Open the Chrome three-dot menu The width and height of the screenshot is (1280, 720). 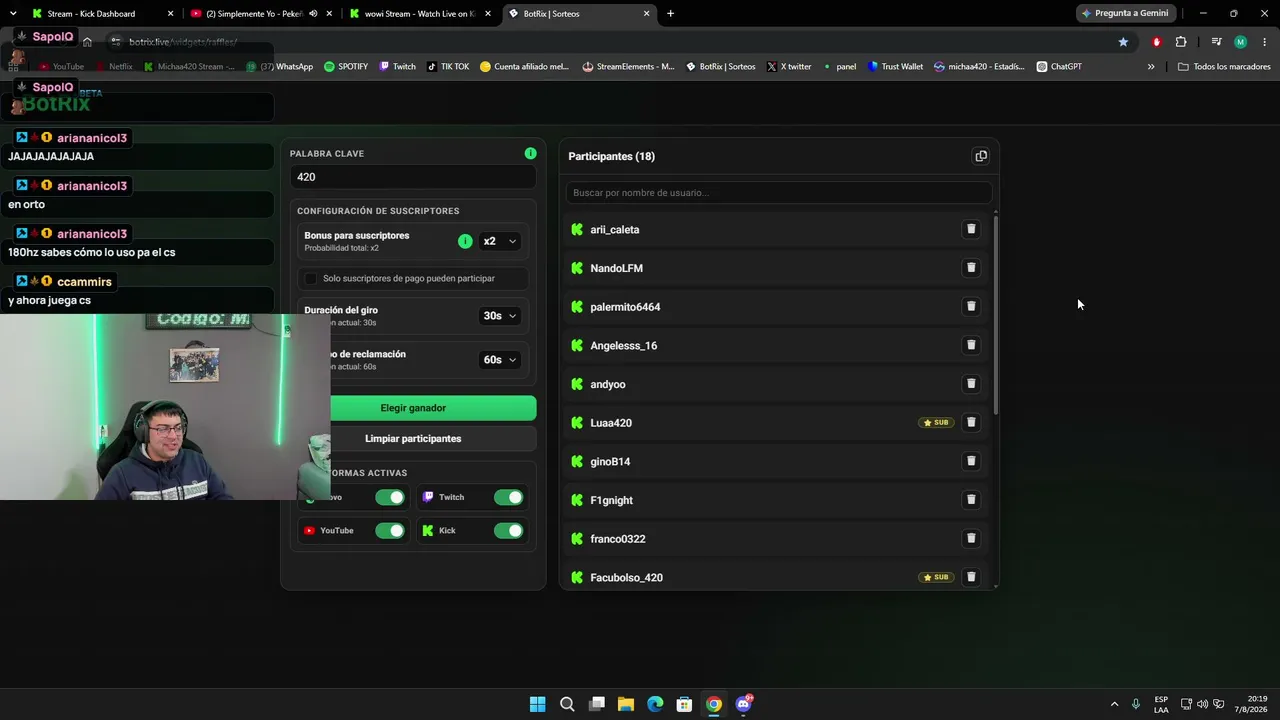pyautogui.click(x=1265, y=42)
